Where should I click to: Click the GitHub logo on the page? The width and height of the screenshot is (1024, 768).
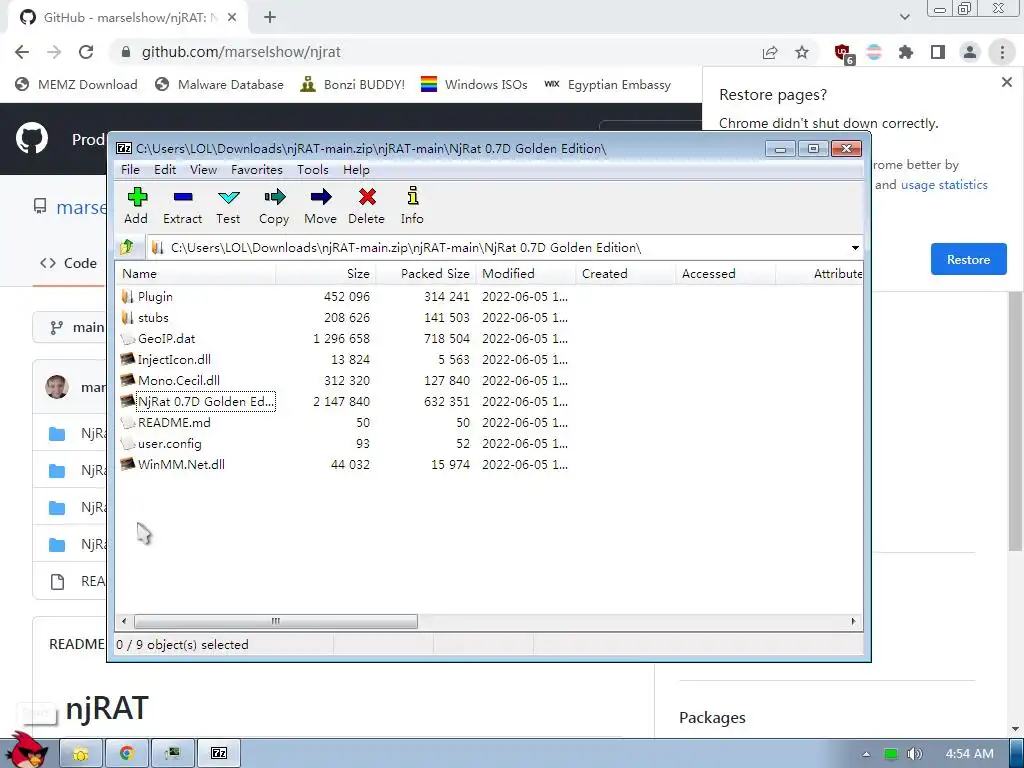[31, 138]
